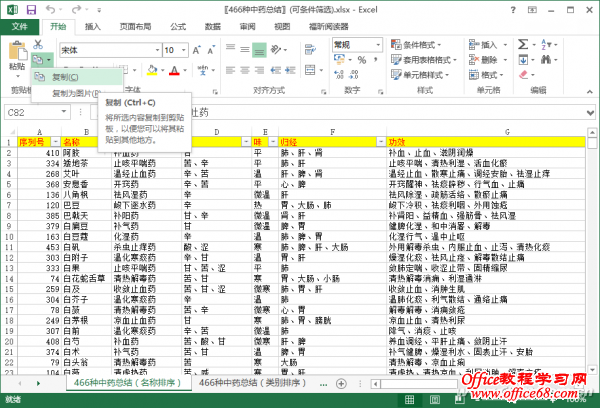Click the add new sheet plus button
The image size is (600, 408).
point(340,383)
